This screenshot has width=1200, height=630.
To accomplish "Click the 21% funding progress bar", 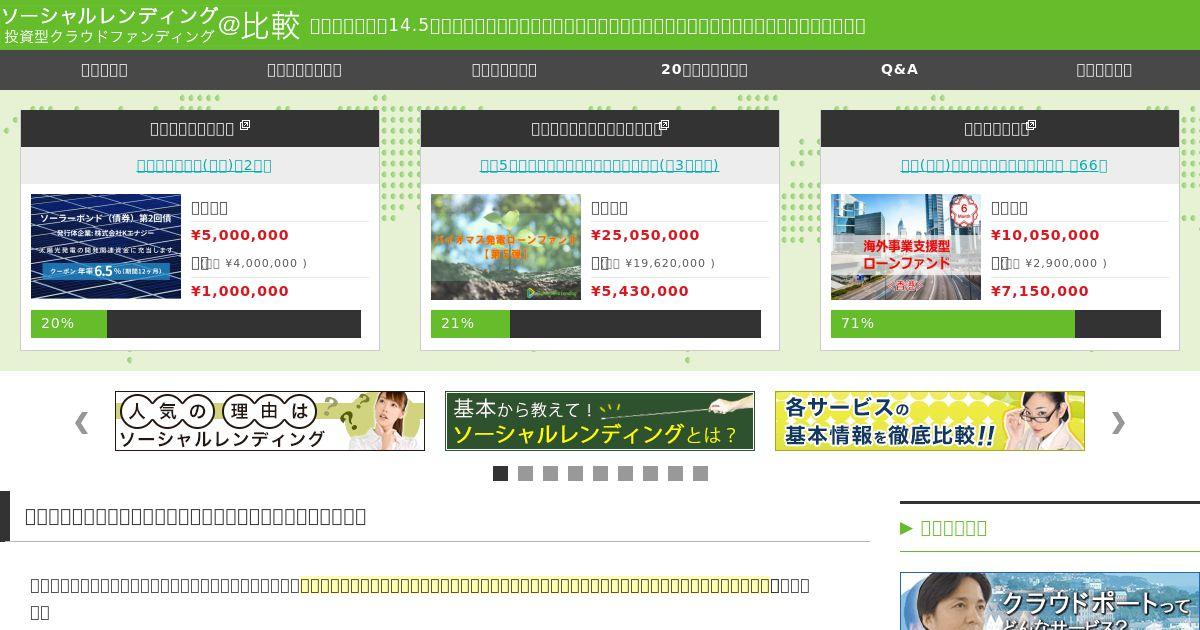I will pos(596,323).
